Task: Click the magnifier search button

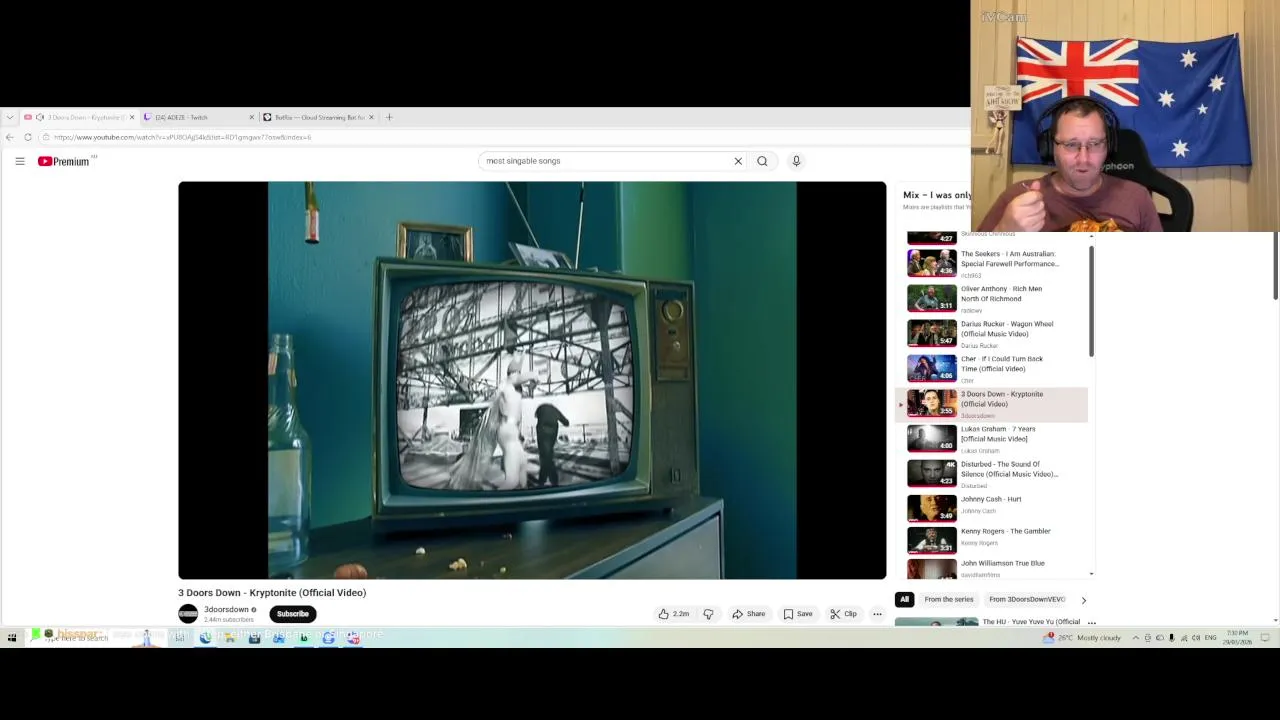Action: [x=762, y=161]
